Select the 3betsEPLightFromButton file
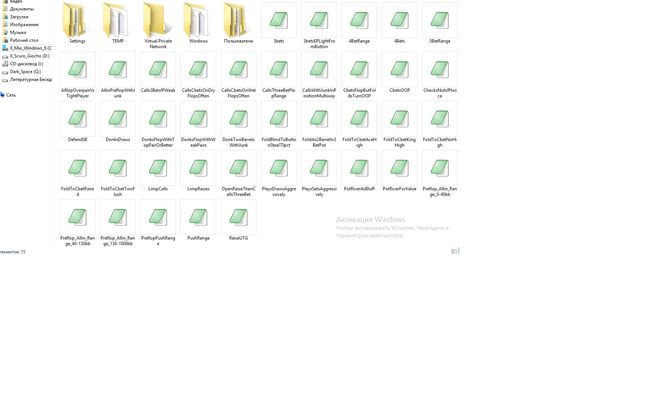This screenshot has width=659, height=400. (x=319, y=25)
